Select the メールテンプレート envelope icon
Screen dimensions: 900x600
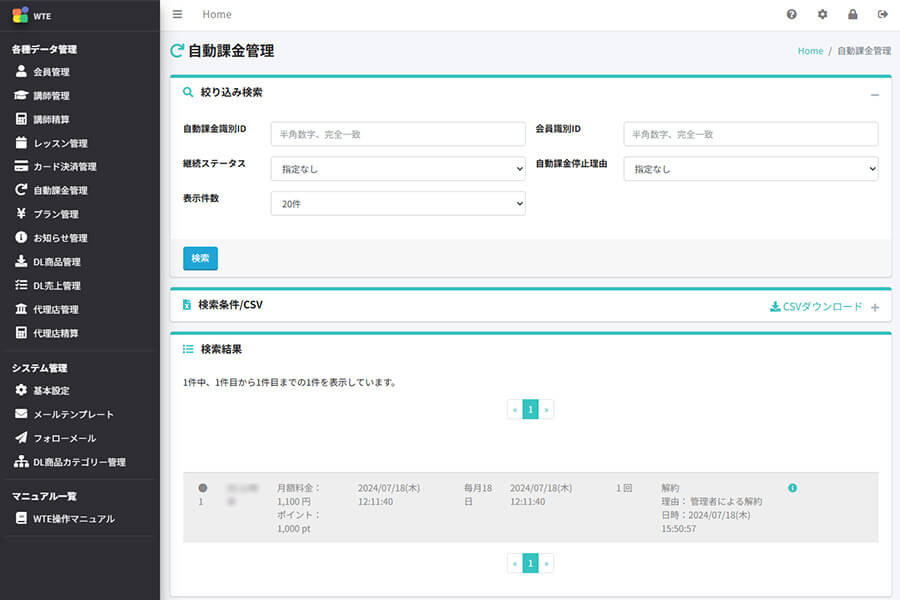pyautogui.click(x=22, y=414)
